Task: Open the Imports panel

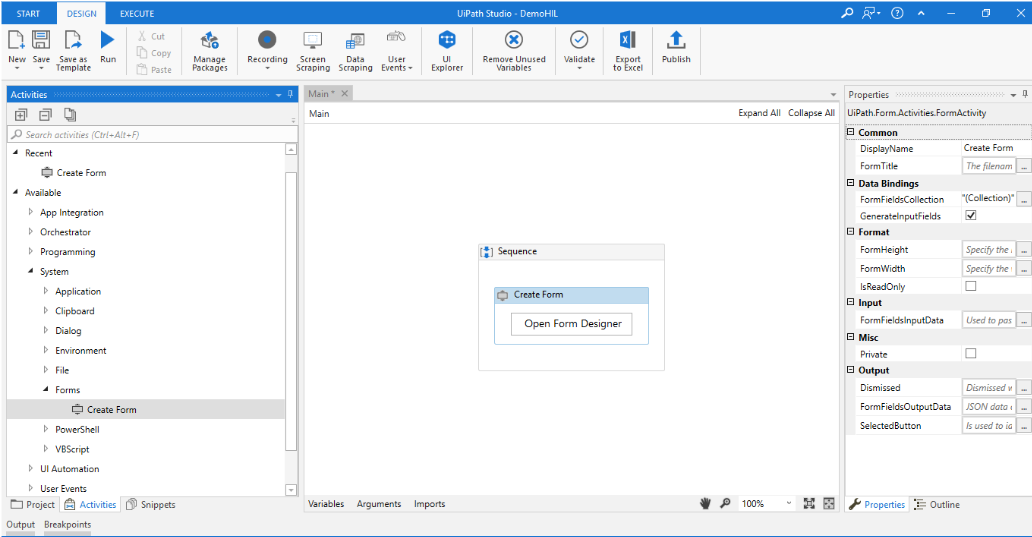Action: tap(429, 503)
